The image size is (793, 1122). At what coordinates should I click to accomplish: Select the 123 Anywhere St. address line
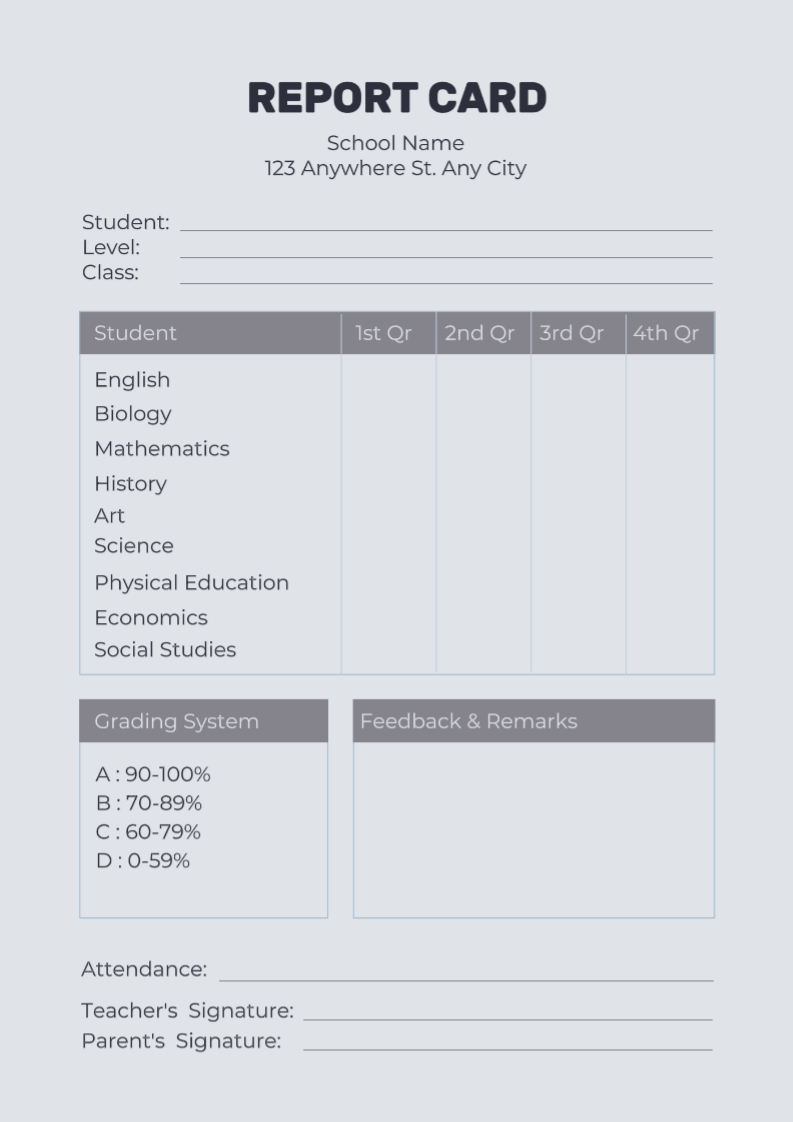pyautogui.click(x=395, y=168)
